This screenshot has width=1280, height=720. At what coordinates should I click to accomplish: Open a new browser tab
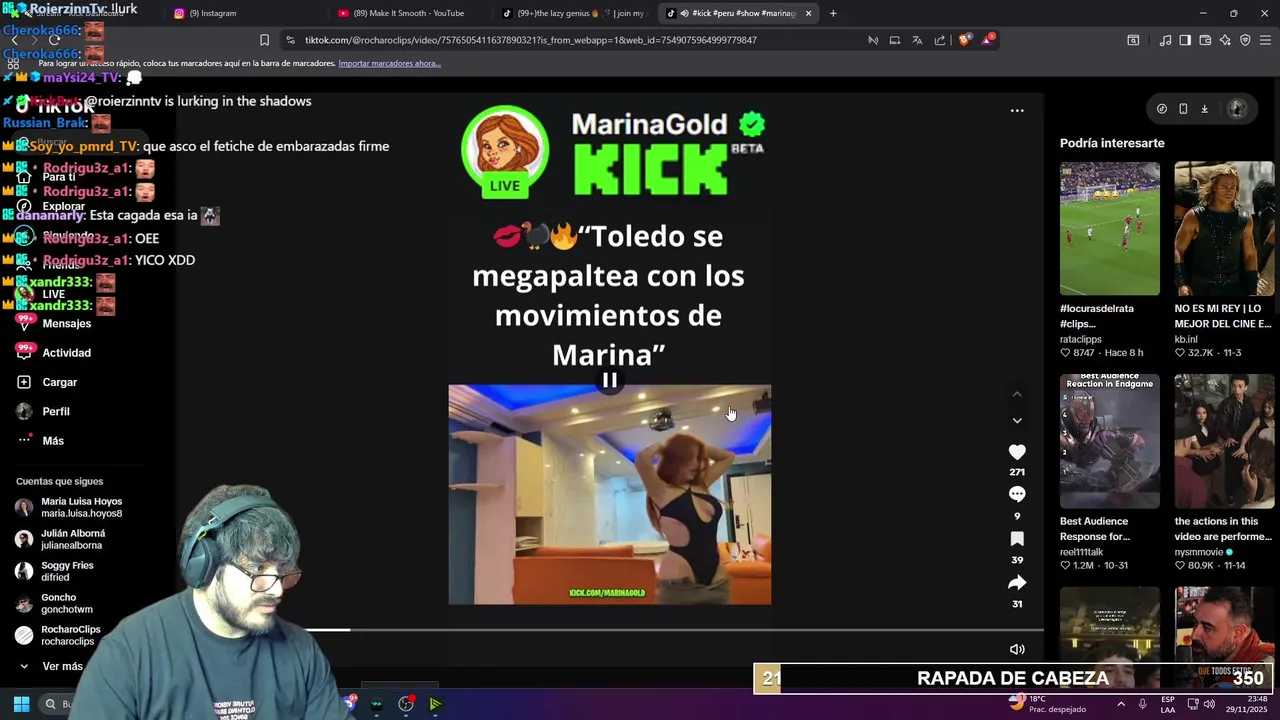coord(833,13)
